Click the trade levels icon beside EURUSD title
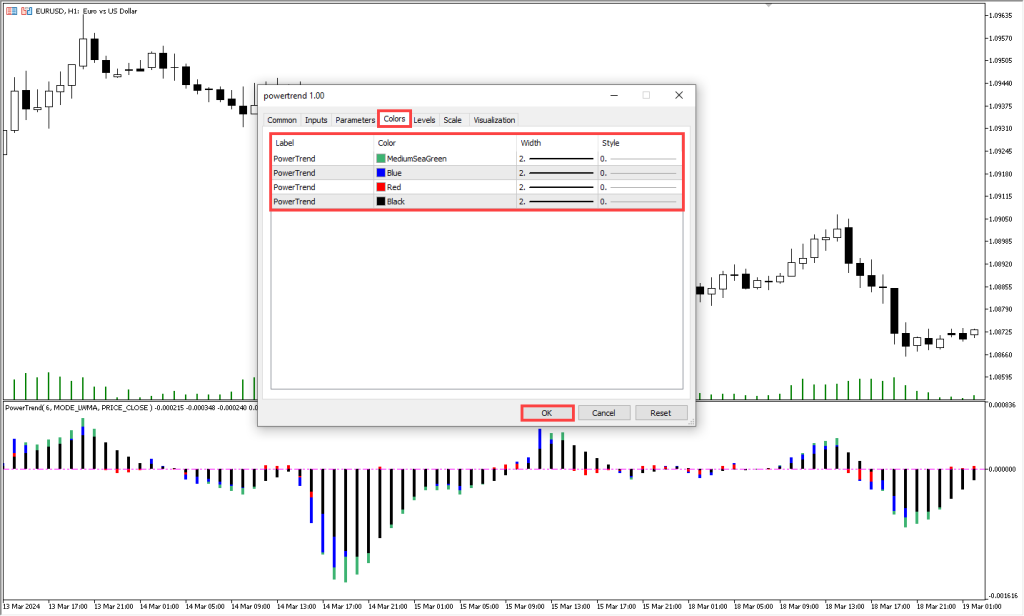Screen dimensions: 1024x616 tap(27, 11)
